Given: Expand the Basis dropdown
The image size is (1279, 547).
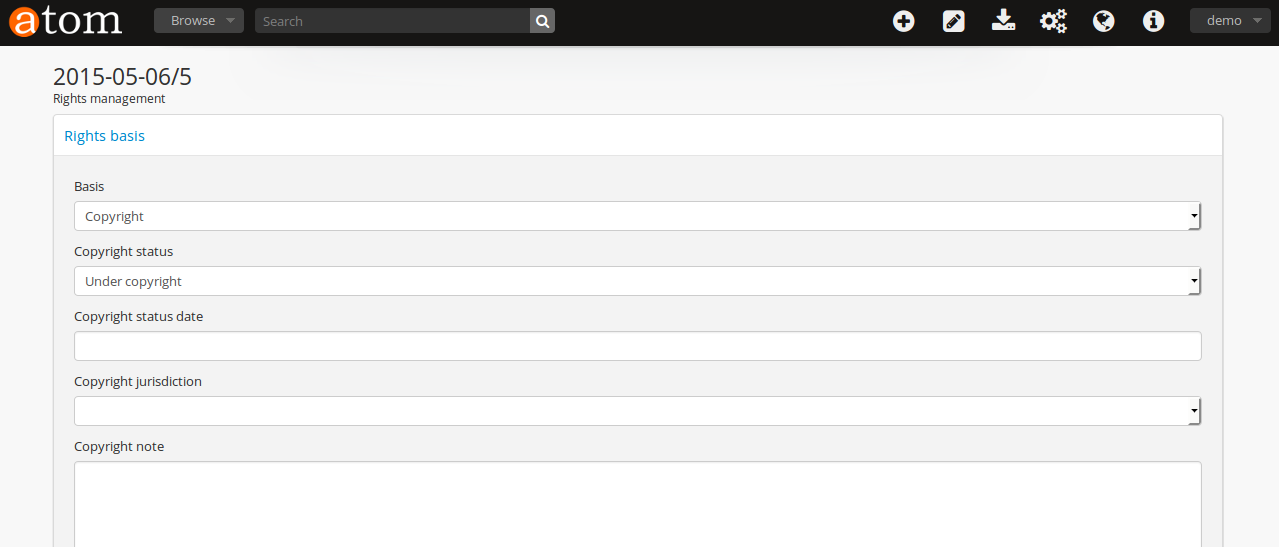Looking at the screenshot, I should point(637,216).
